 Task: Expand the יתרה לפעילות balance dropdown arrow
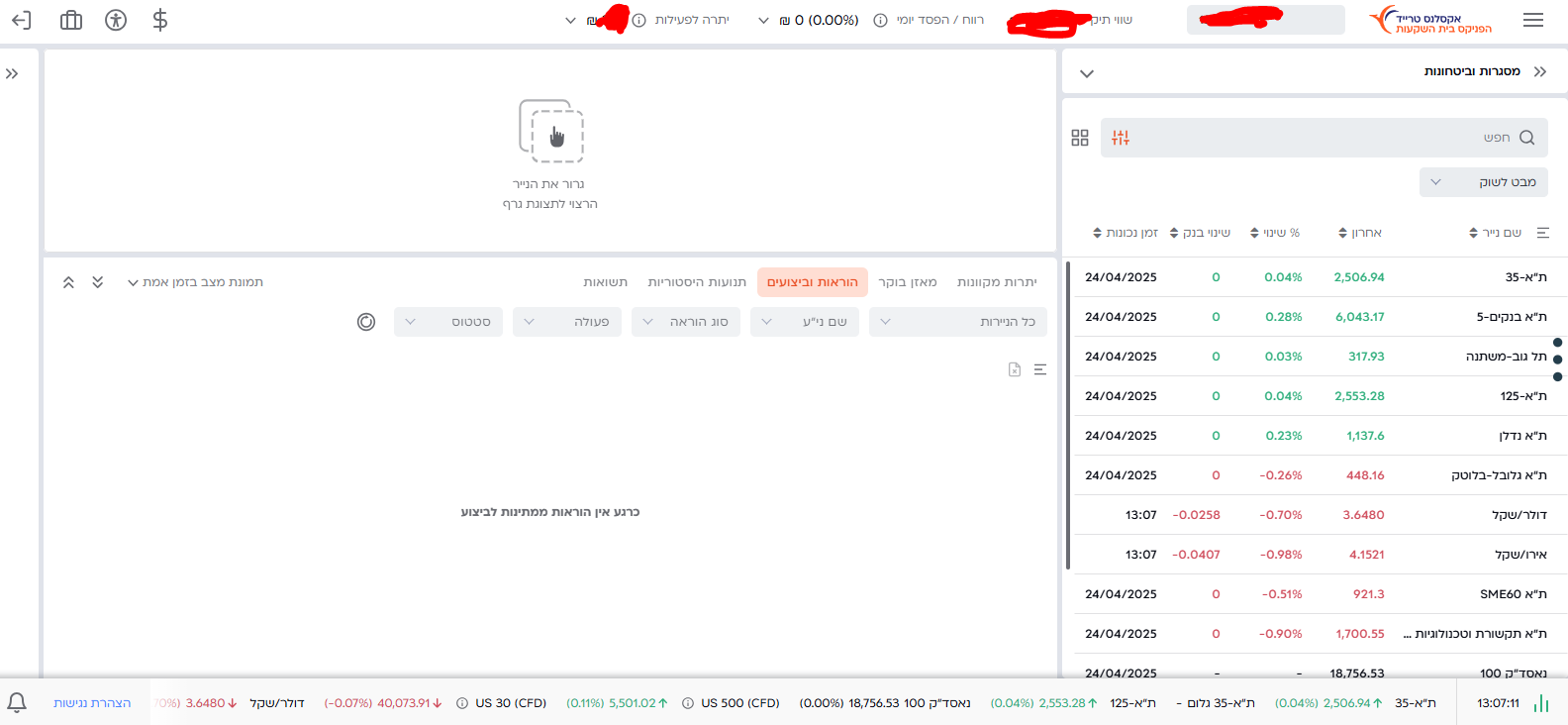pos(570,20)
